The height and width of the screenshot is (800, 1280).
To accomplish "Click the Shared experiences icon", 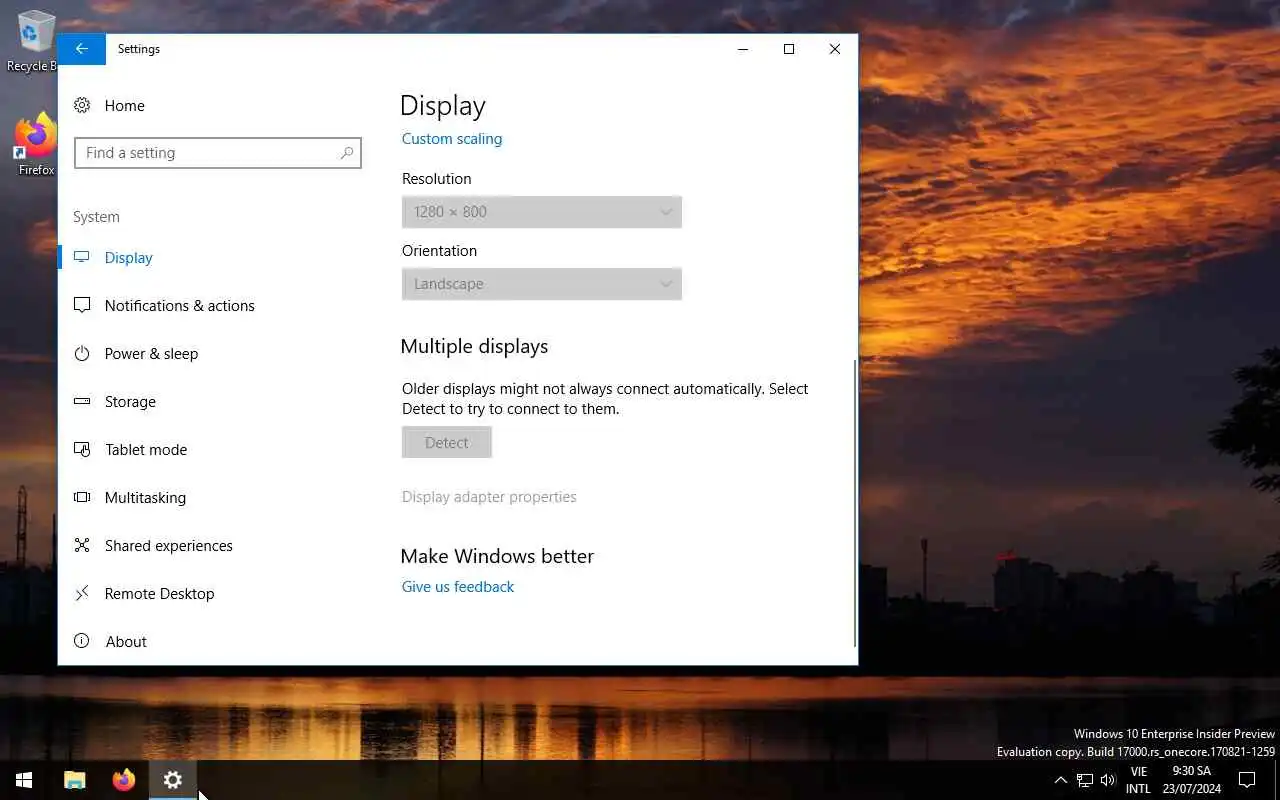I will click(x=82, y=545).
